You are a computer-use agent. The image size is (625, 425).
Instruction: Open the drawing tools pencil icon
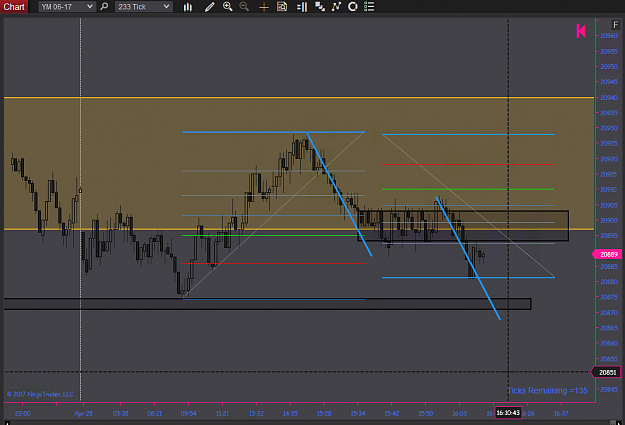coord(210,7)
